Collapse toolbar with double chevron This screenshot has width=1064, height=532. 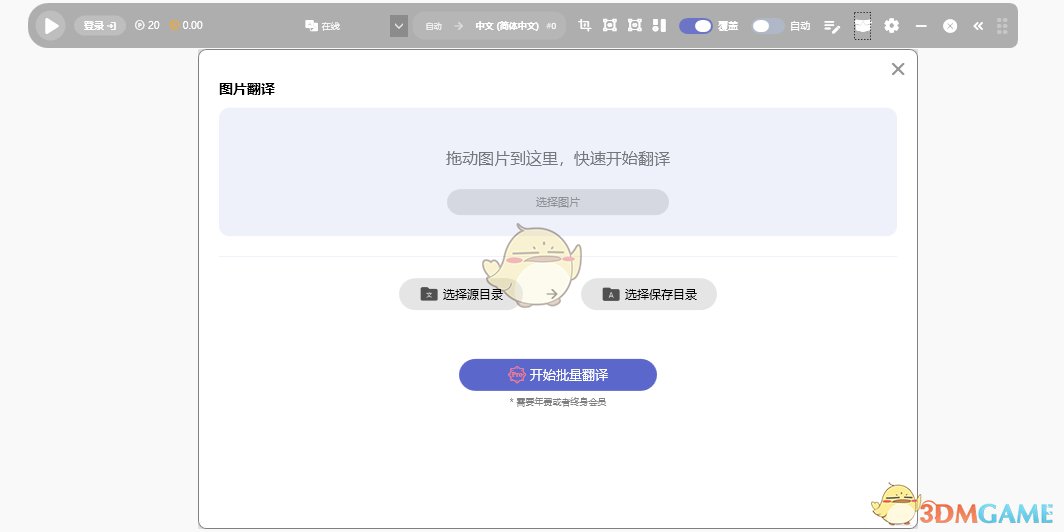[x=978, y=26]
